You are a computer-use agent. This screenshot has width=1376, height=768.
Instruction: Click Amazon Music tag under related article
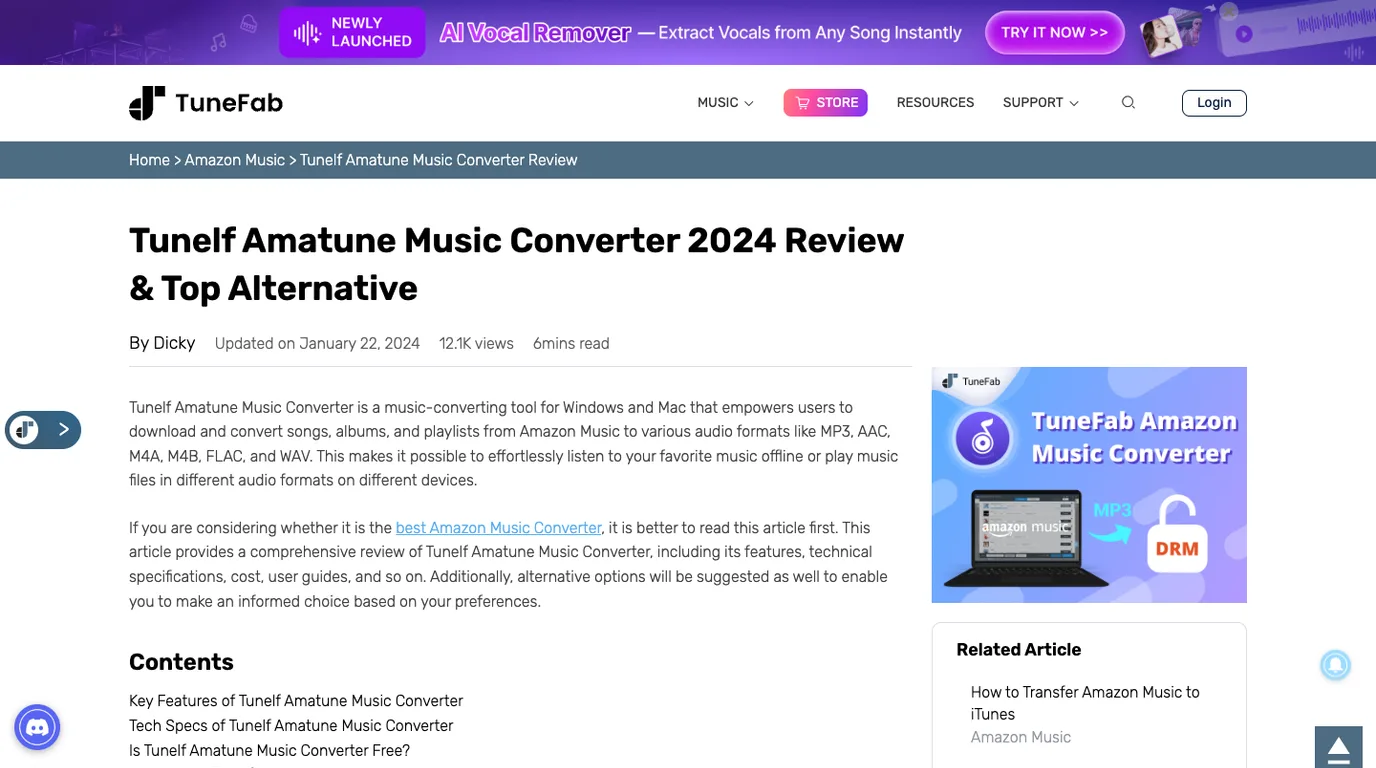coord(1021,737)
